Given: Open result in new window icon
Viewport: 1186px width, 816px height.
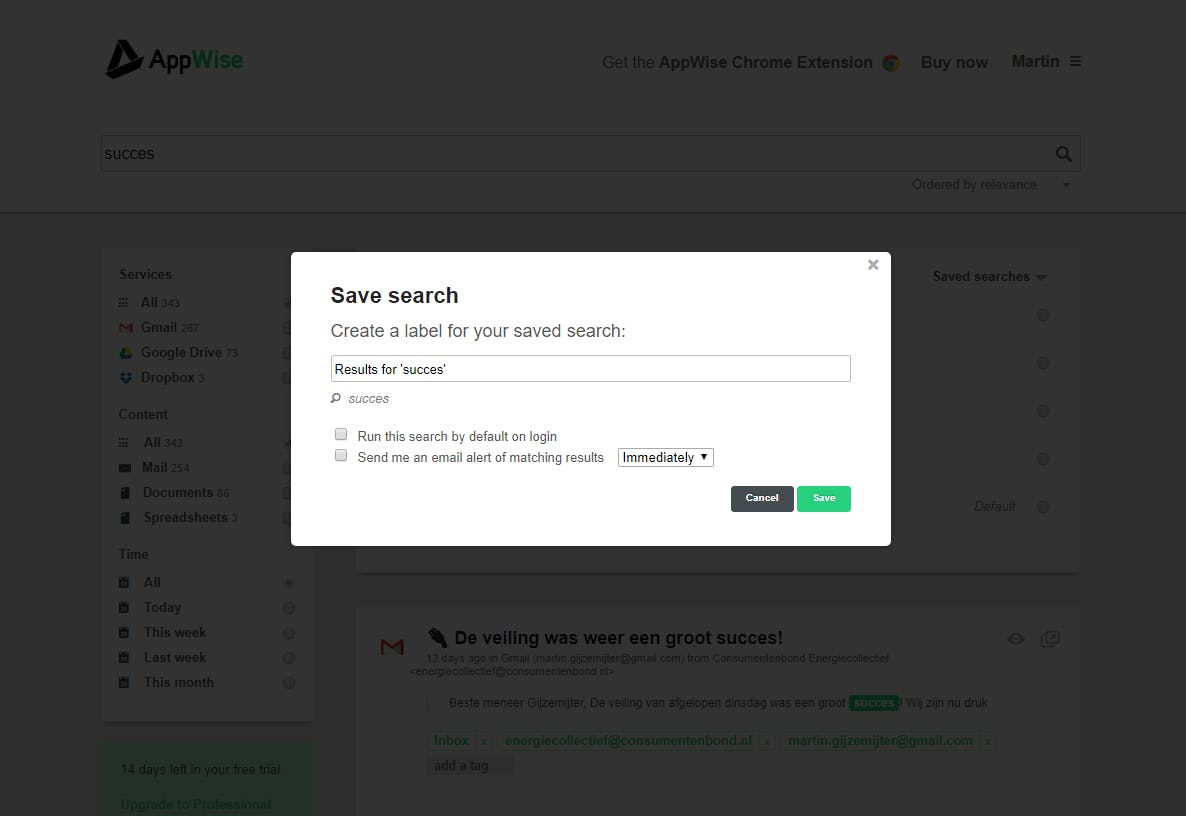Looking at the screenshot, I should [1050, 639].
